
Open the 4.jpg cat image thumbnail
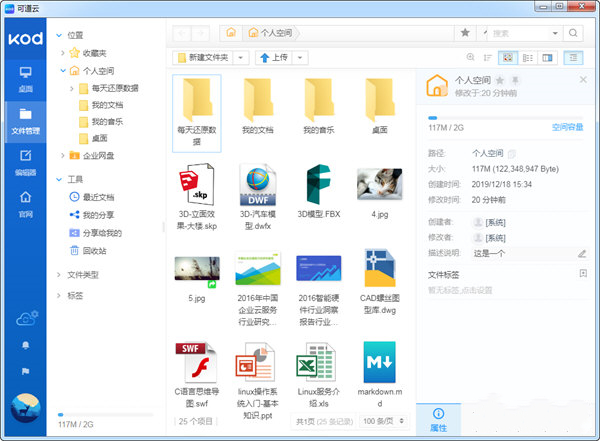point(380,188)
